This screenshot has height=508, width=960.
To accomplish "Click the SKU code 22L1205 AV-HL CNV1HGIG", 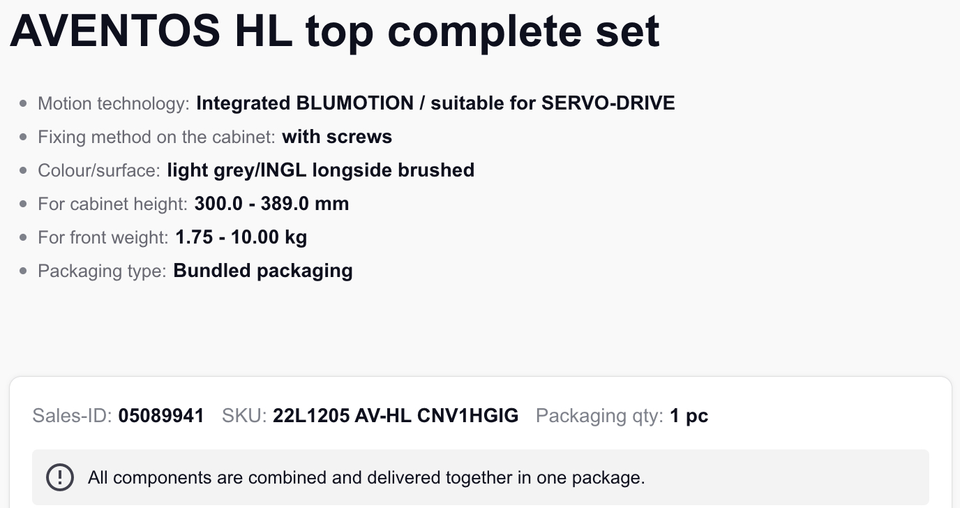I will pos(395,416).
